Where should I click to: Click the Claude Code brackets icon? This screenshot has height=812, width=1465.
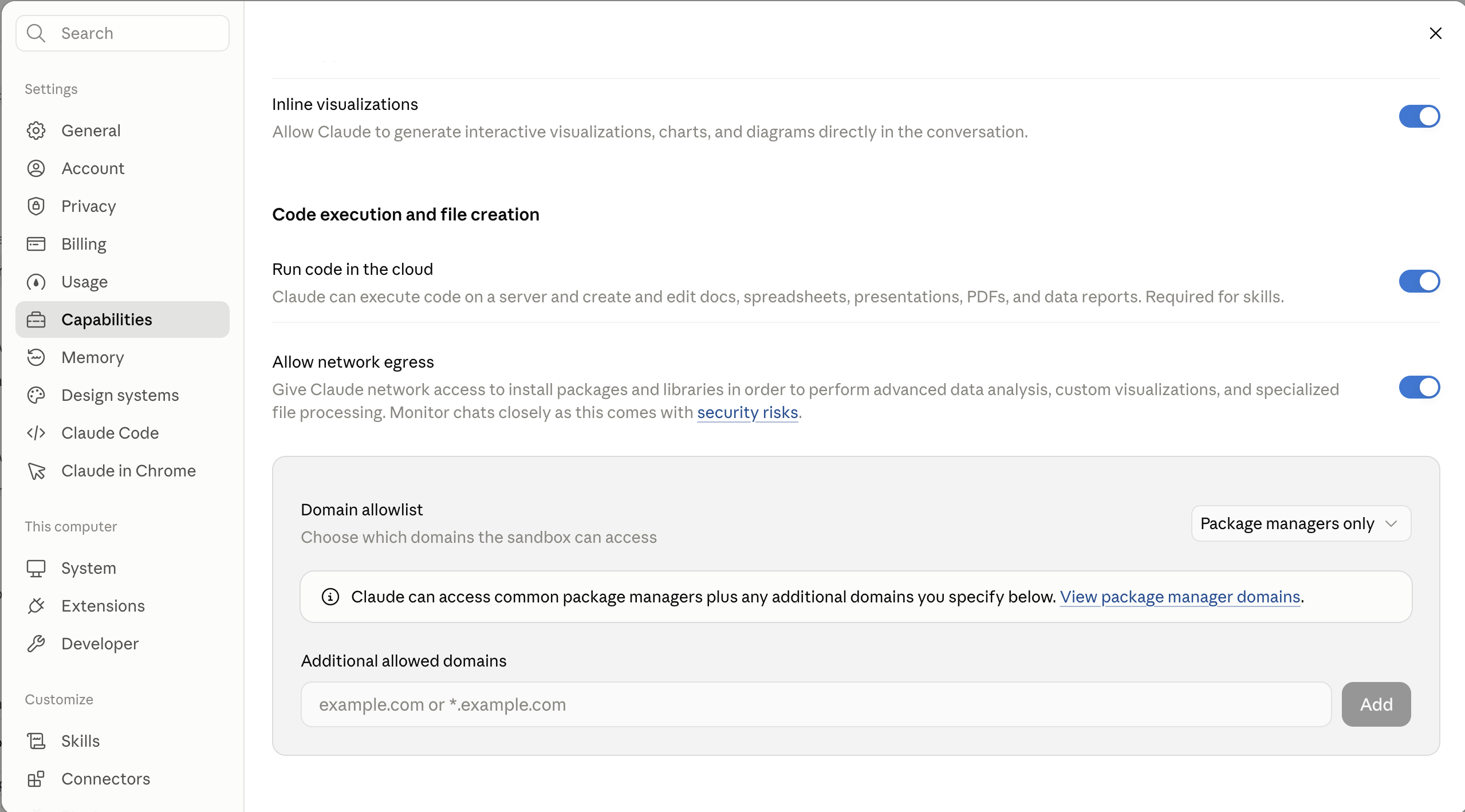(36, 433)
